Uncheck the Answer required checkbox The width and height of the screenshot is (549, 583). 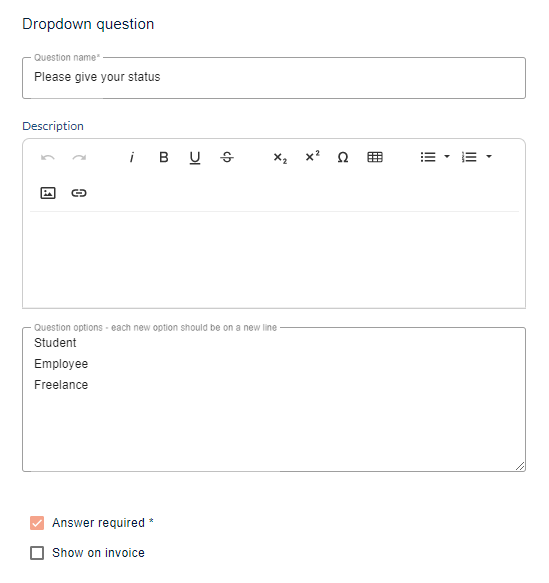(x=37, y=523)
